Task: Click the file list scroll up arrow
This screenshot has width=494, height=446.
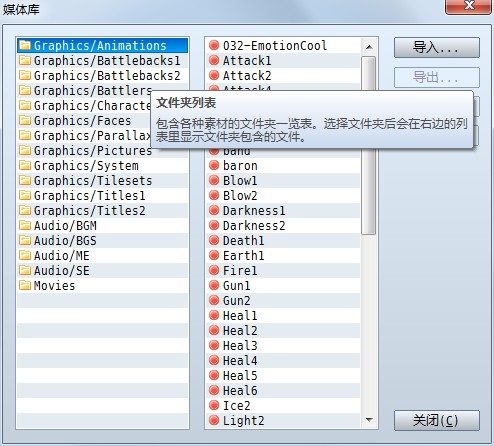Action: tap(369, 47)
